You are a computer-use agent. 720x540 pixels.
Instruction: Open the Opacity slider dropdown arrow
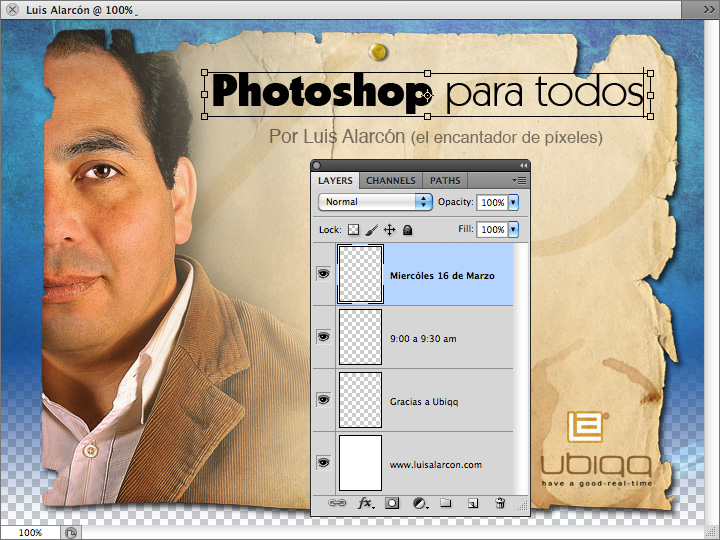pyautogui.click(x=513, y=202)
